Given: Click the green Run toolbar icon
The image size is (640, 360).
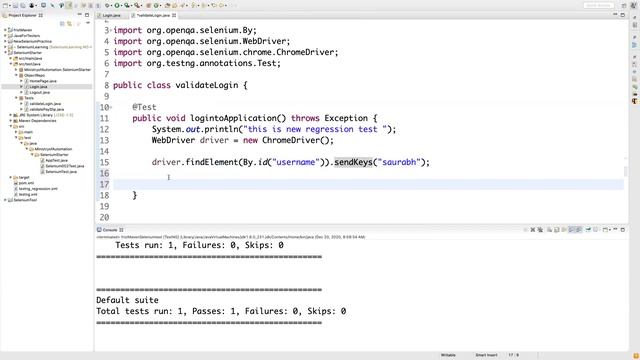Looking at the screenshot, I should click(x=117, y=6).
